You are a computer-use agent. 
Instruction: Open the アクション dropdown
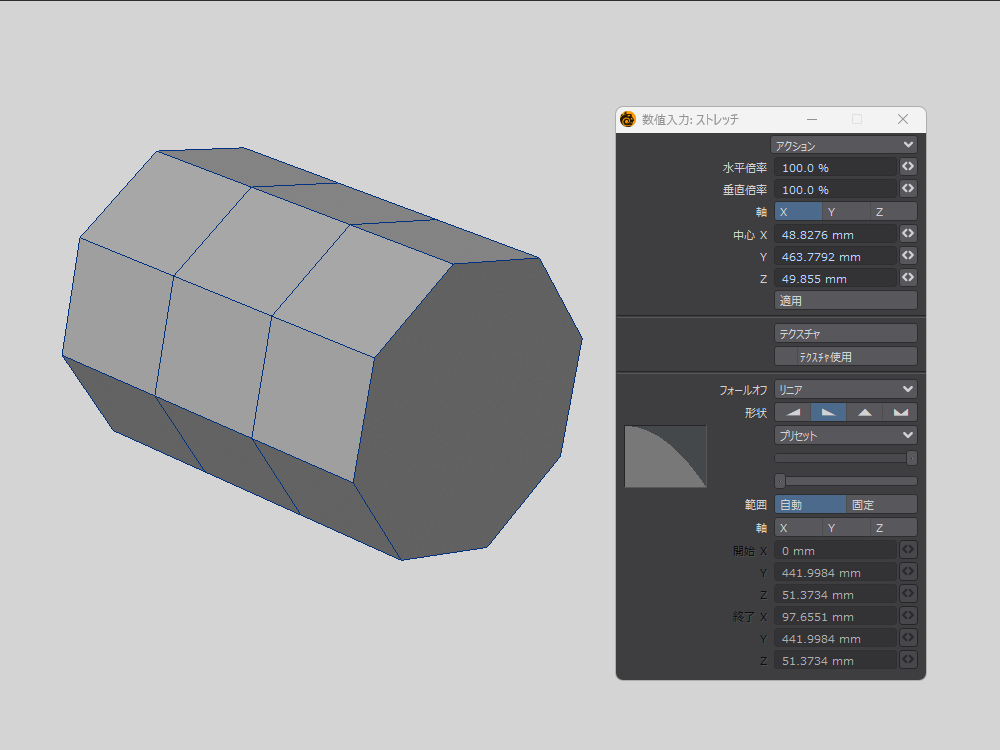click(845, 146)
